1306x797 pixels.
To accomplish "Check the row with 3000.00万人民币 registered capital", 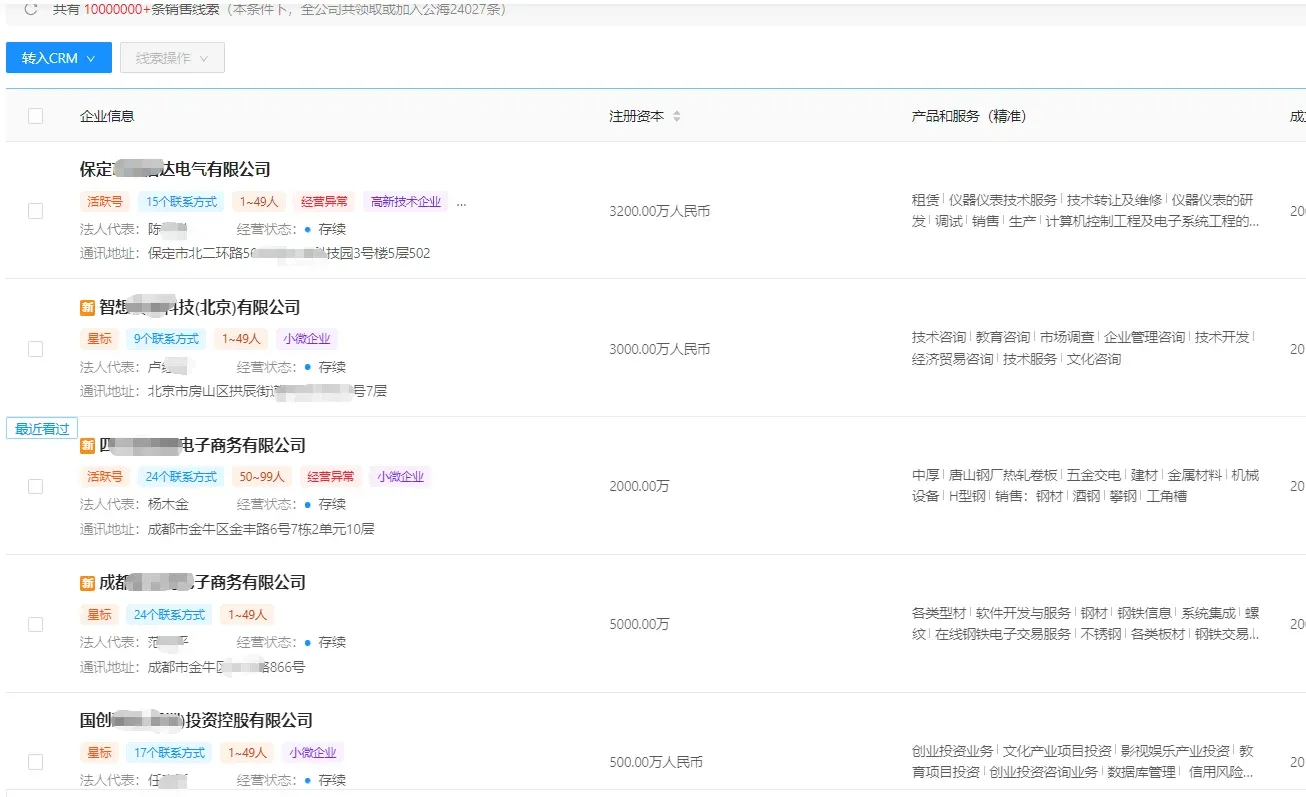I will (x=36, y=349).
